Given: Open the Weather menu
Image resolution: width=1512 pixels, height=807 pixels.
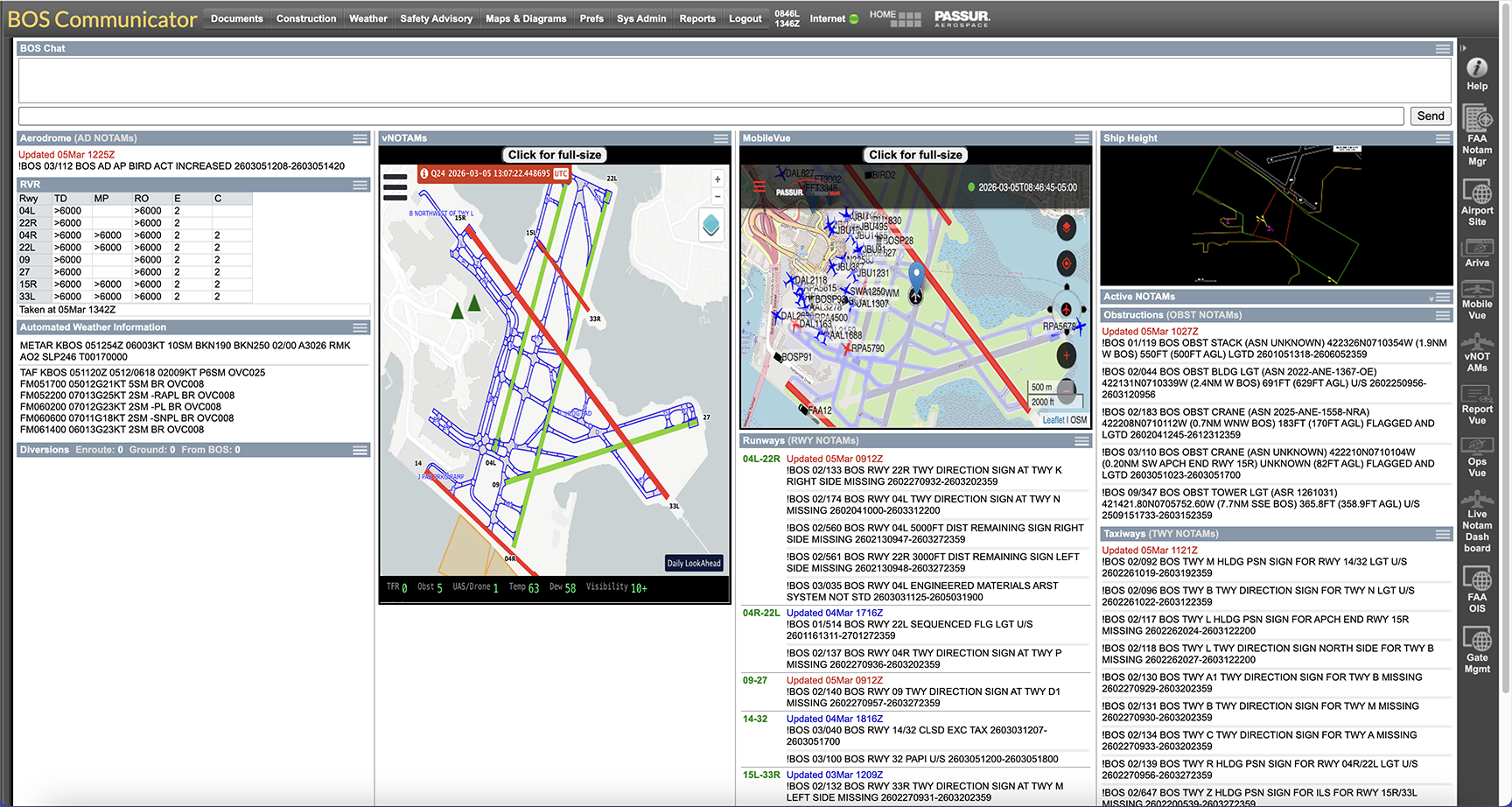Looking at the screenshot, I should (x=367, y=18).
